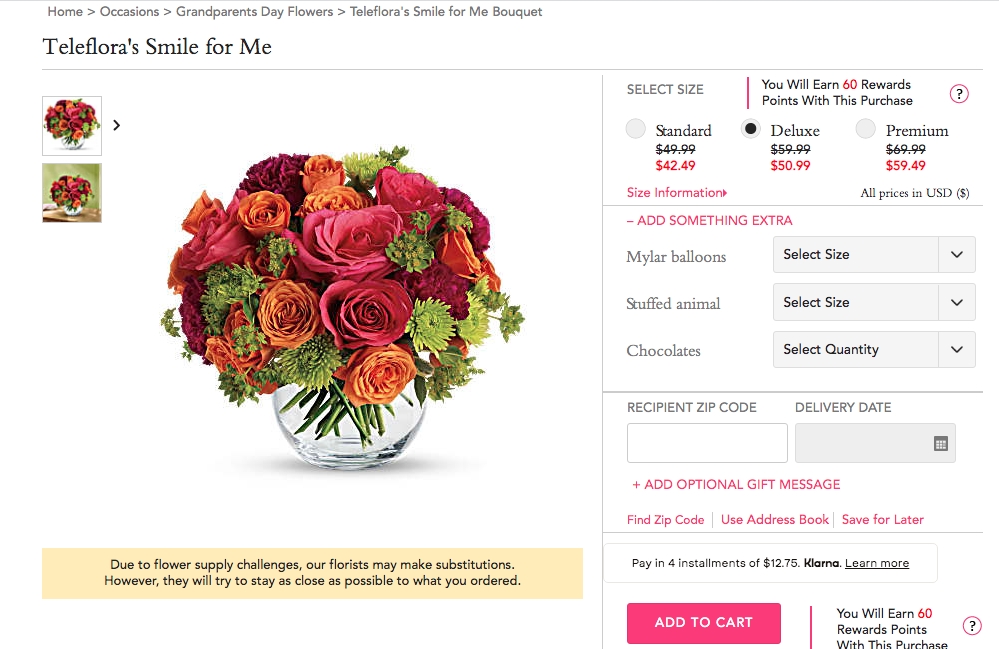Click ADD TO CART

click(703, 622)
